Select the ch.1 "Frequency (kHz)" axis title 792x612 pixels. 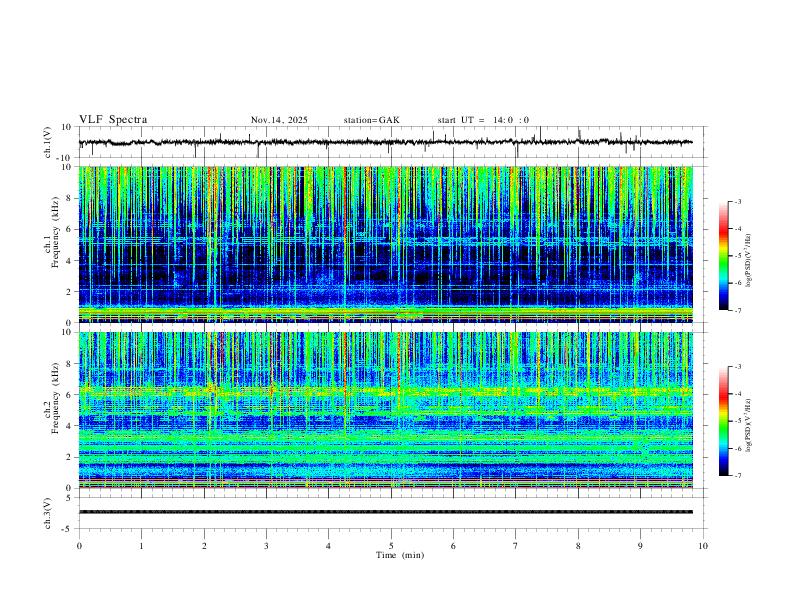tap(55, 232)
